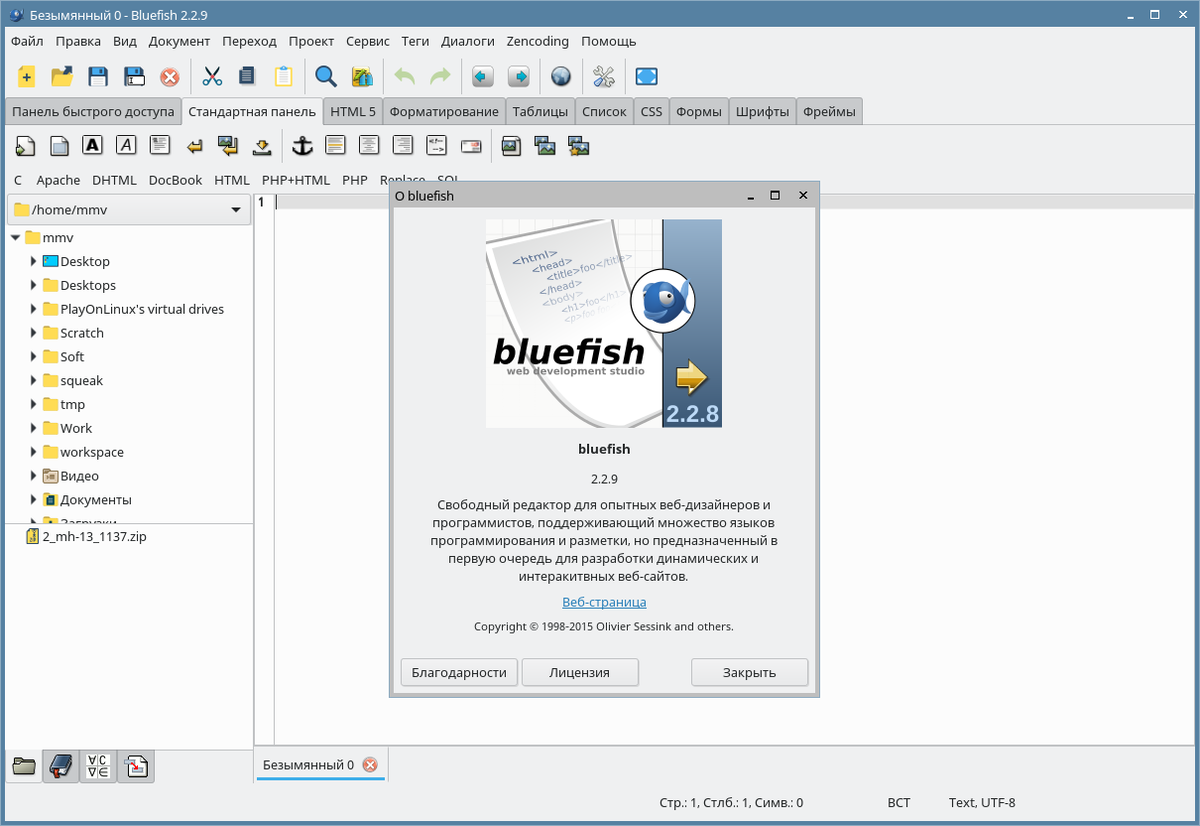
Task: Click the Лицензия button
Action: coord(580,672)
